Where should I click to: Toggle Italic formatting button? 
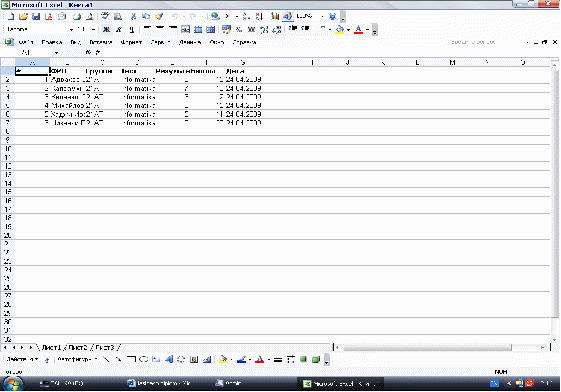coord(119,29)
